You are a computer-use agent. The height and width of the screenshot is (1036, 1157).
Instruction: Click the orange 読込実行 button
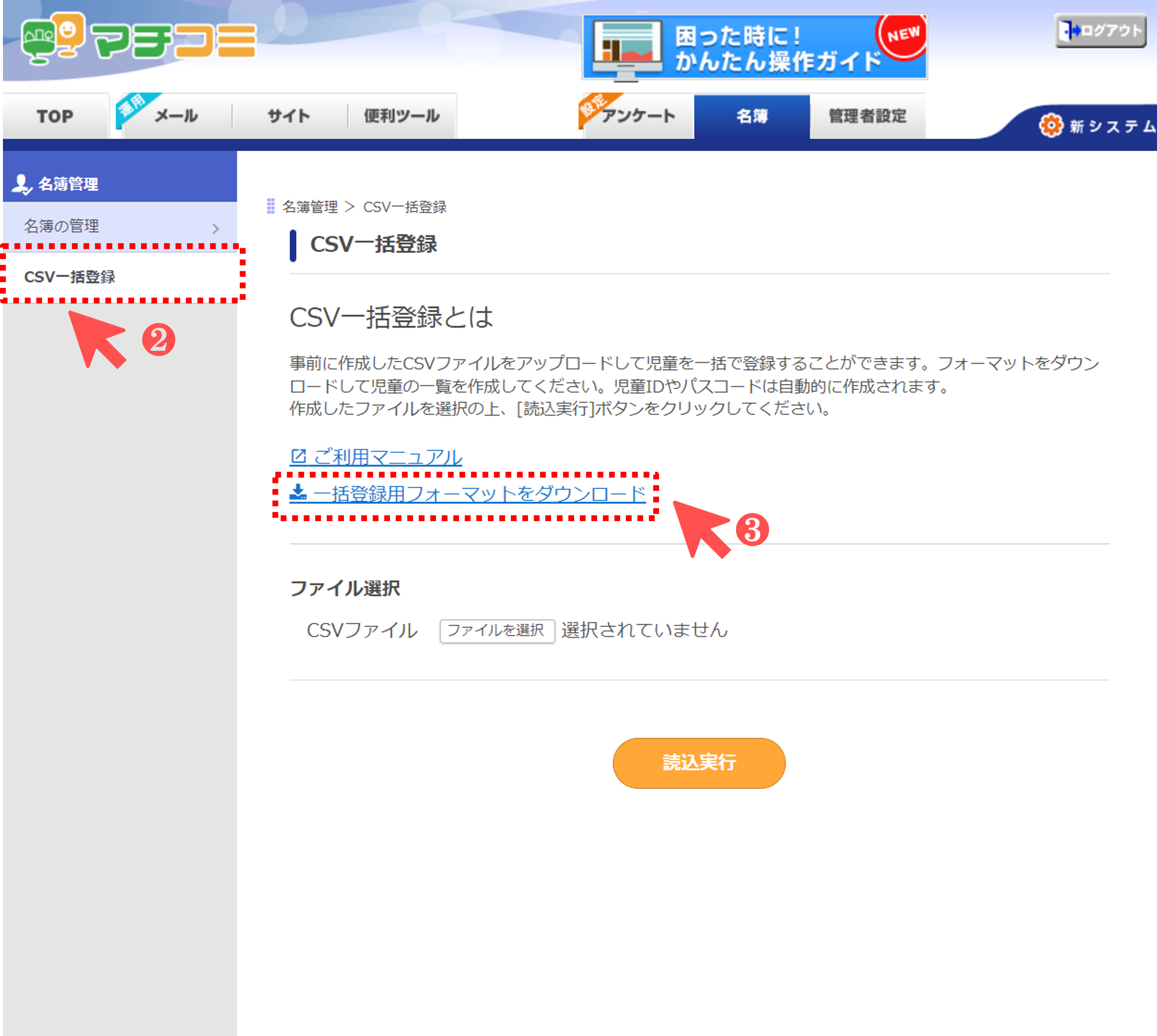pyautogui.click(x=699, y=763)
